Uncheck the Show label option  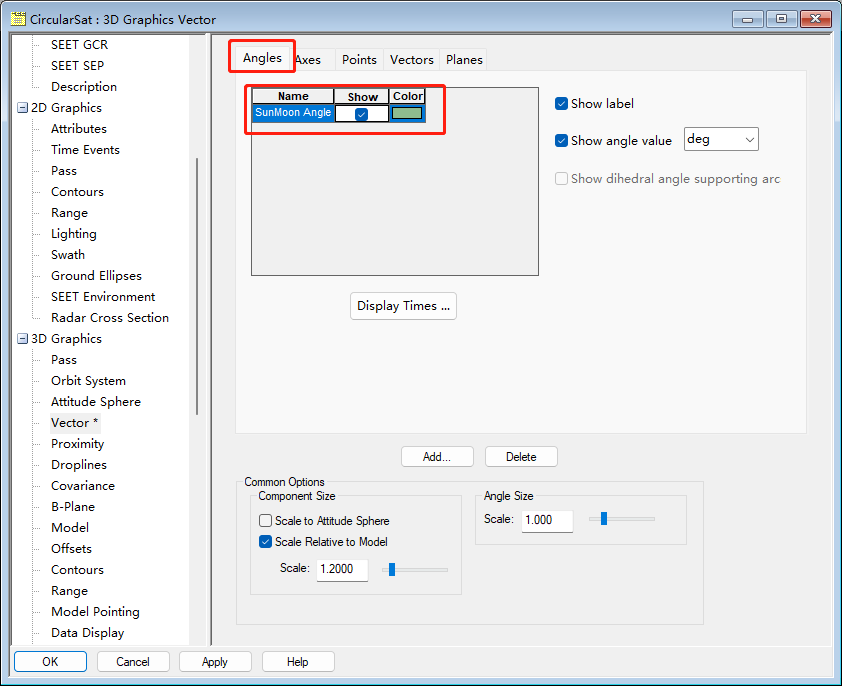pyautogui.click(x=561, y=103)
